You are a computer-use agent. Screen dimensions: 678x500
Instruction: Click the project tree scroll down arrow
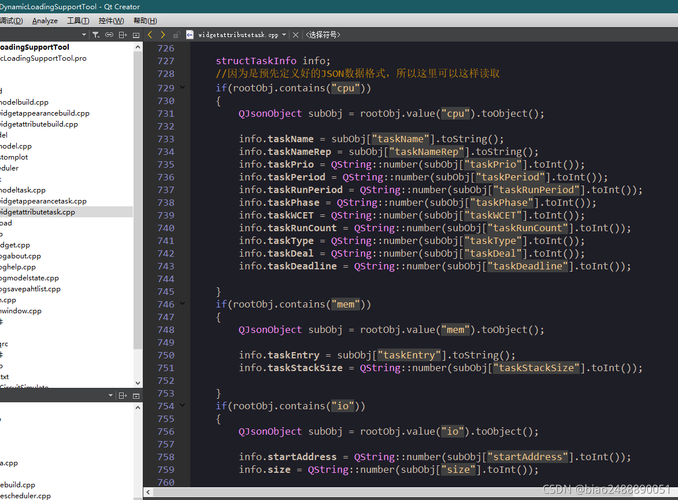[x=138, y=383]
